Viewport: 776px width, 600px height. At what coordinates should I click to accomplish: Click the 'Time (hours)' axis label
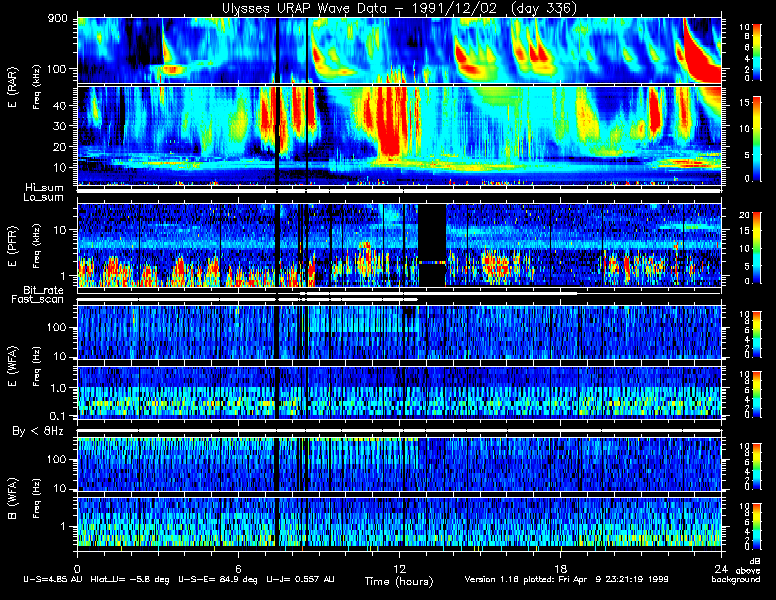tap(399, 581)
